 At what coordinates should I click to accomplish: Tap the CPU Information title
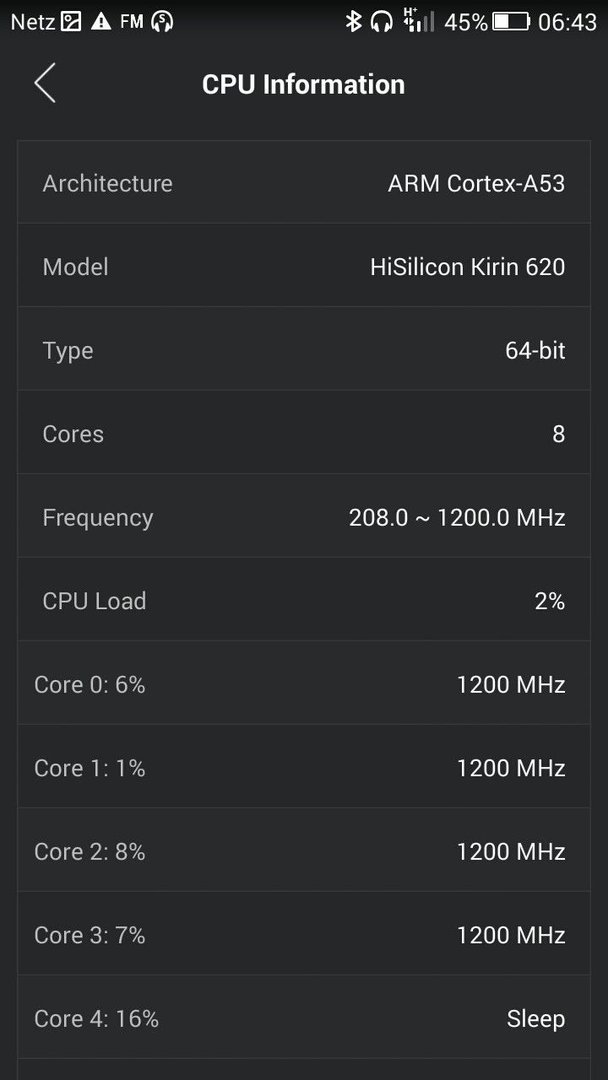click(304, 85)
